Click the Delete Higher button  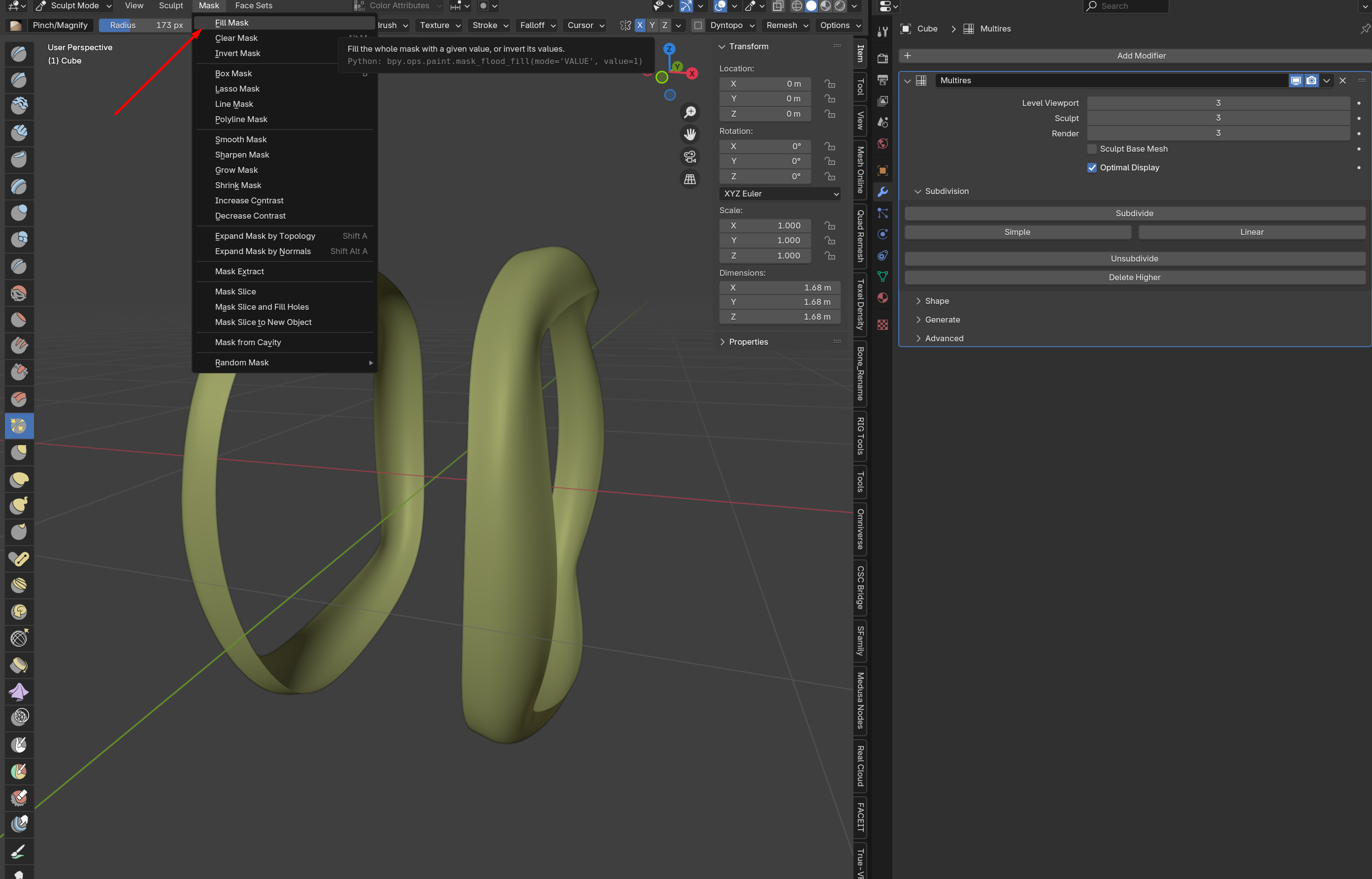(1135, 277)
